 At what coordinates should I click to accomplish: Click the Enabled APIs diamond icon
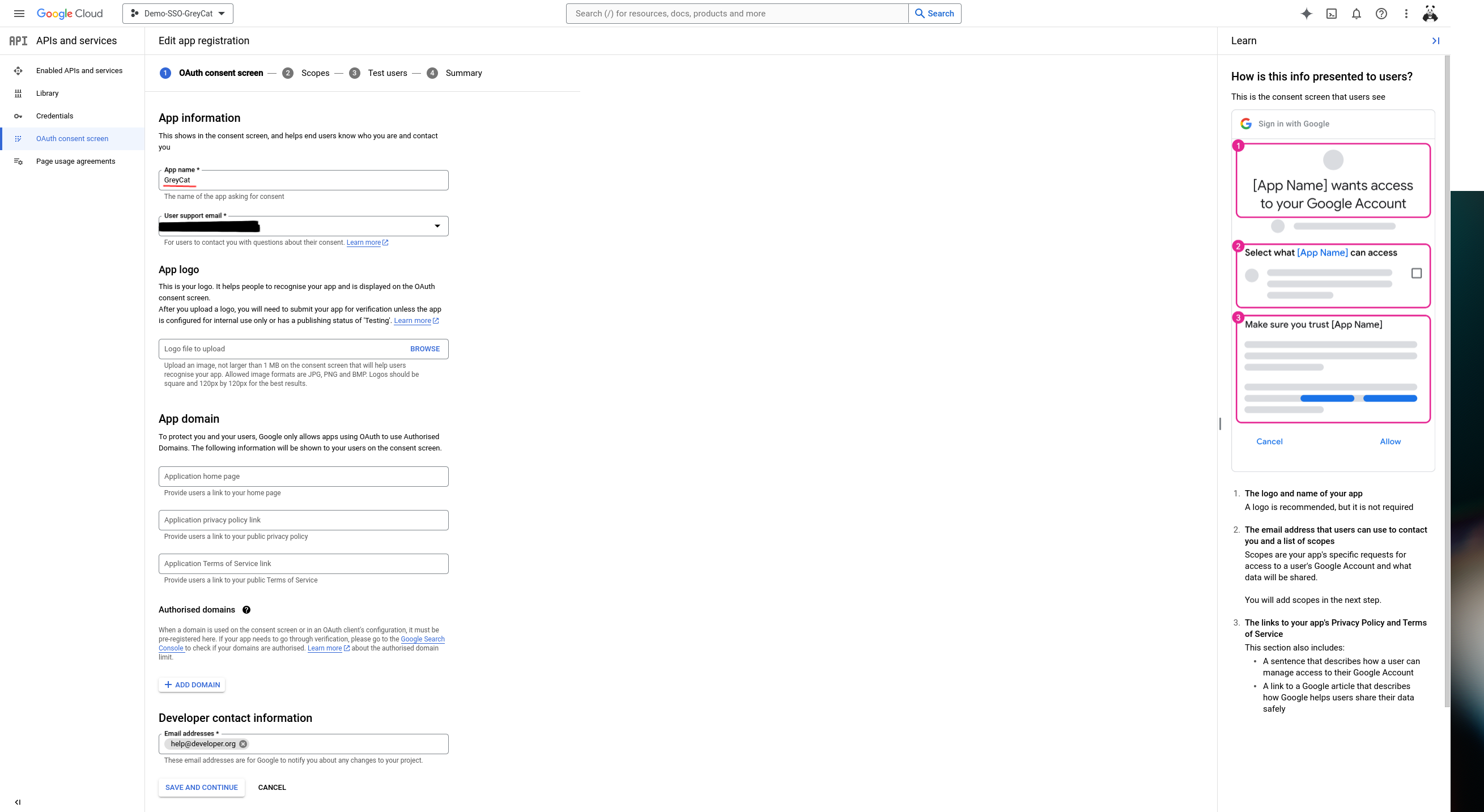[x=19, y=70]
